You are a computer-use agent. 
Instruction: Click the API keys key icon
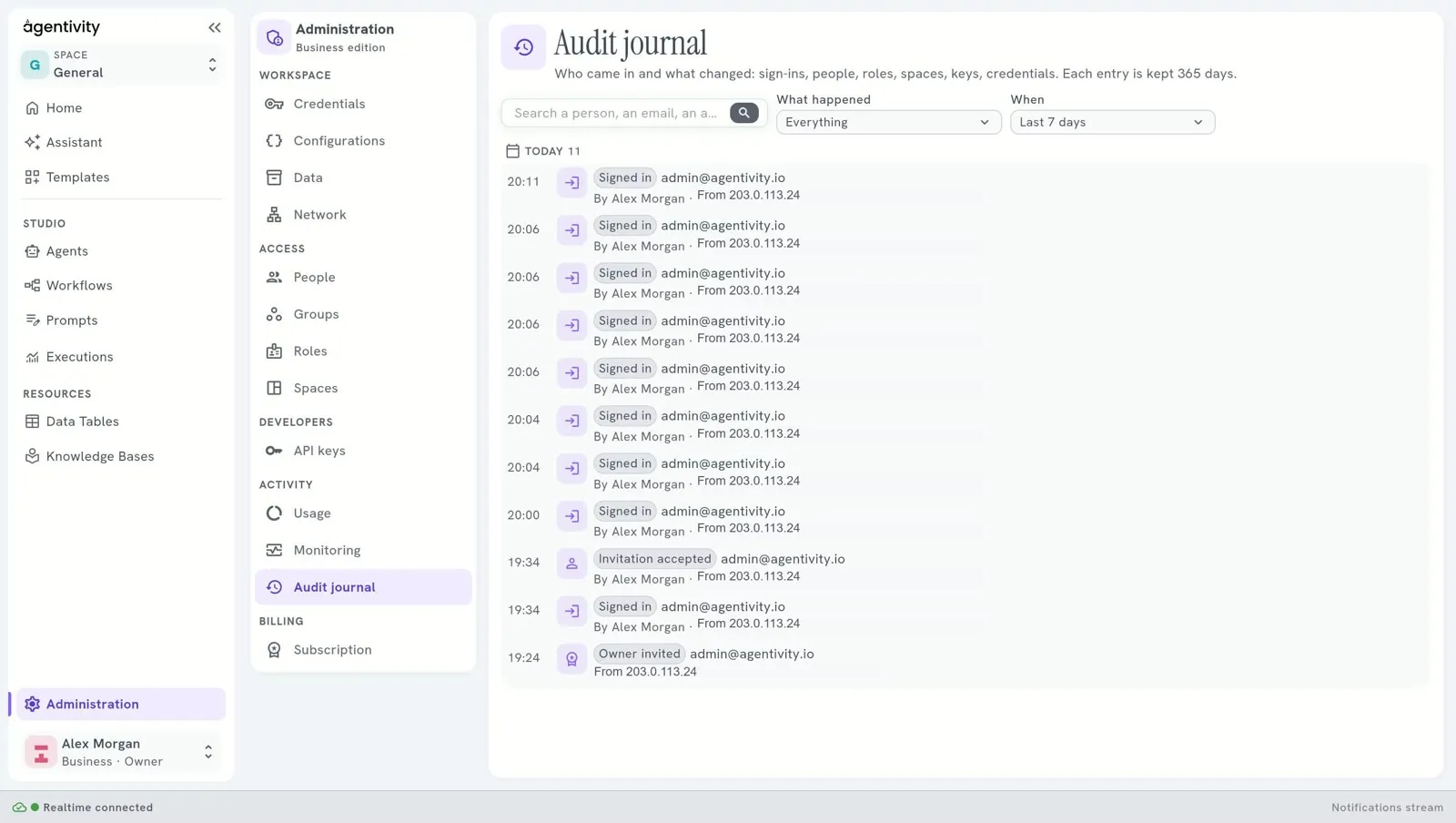(274, 451)
